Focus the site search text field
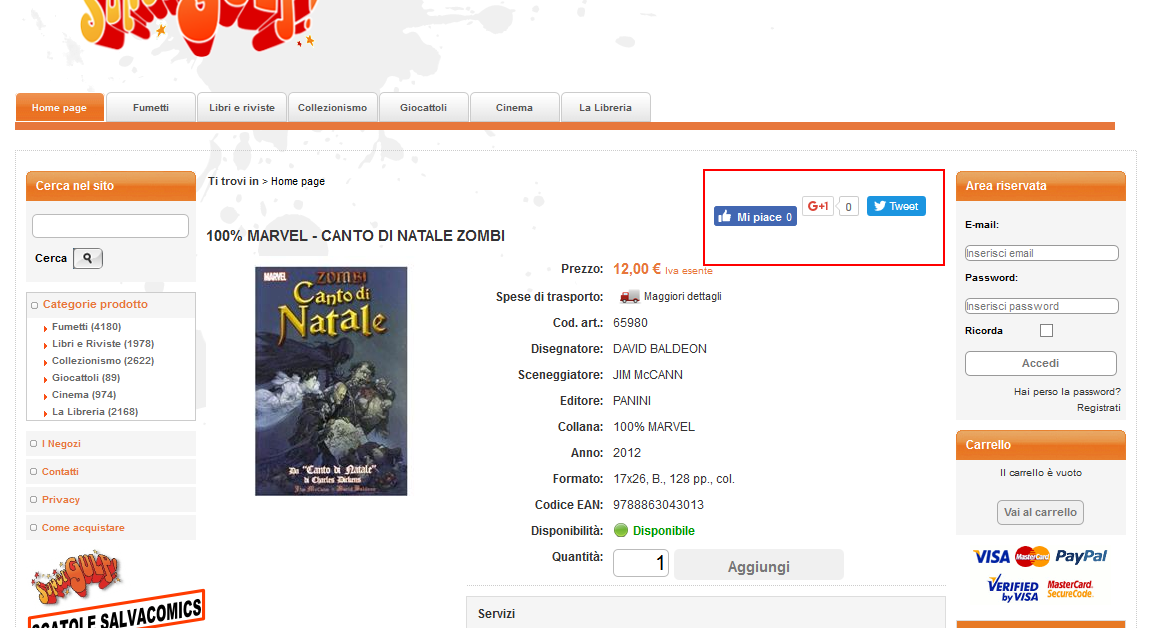This screenshot has height=628, width=1171. tap(111, 226)
